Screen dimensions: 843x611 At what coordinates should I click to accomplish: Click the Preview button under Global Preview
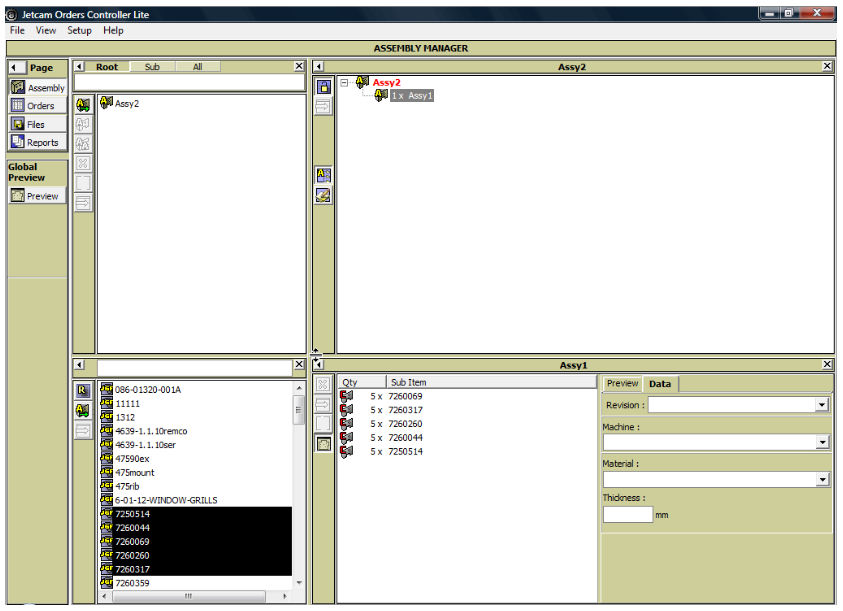pos(38,195)
